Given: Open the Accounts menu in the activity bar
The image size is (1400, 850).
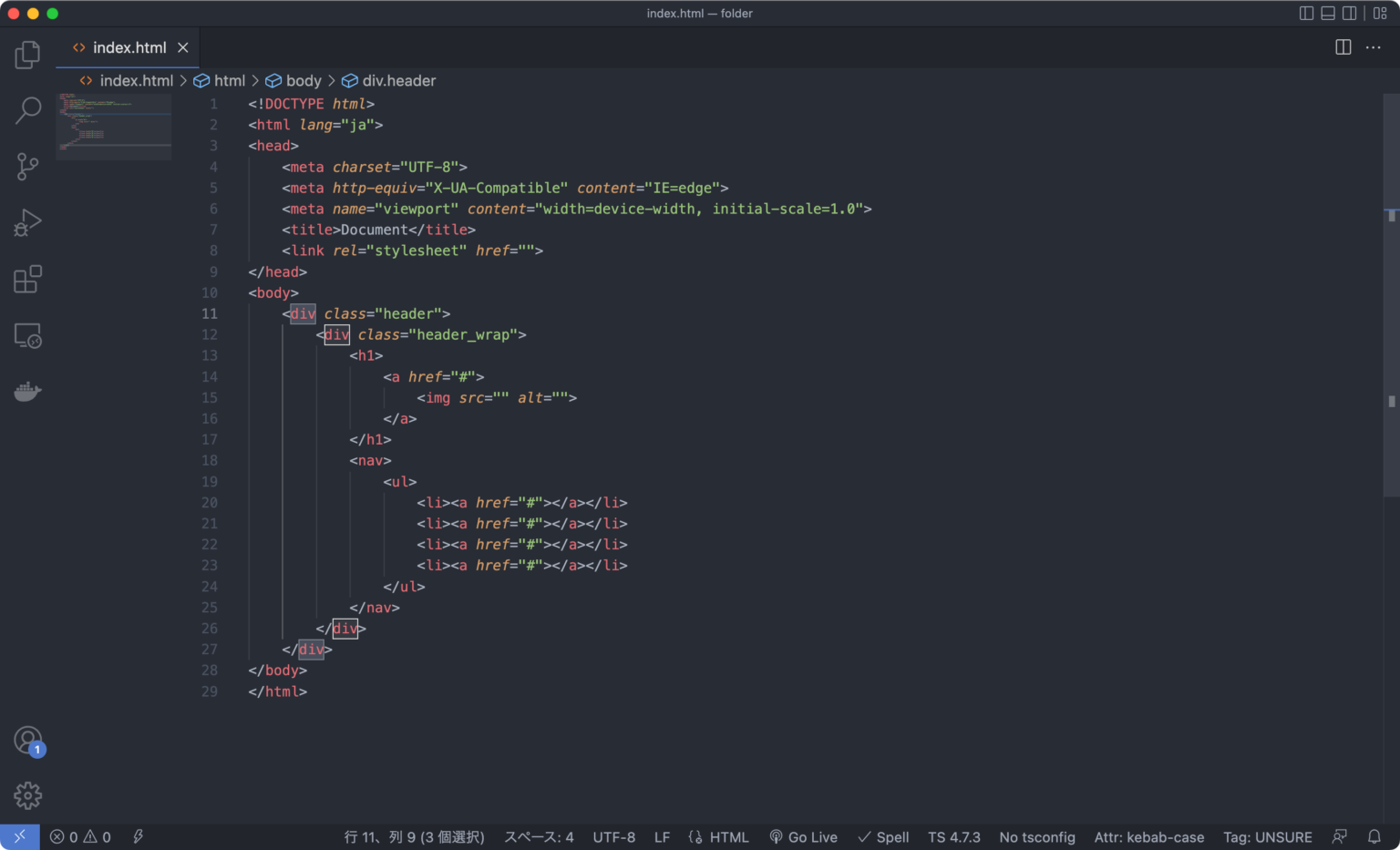Looking at the screenshot, I should click(x=27, y=739).
